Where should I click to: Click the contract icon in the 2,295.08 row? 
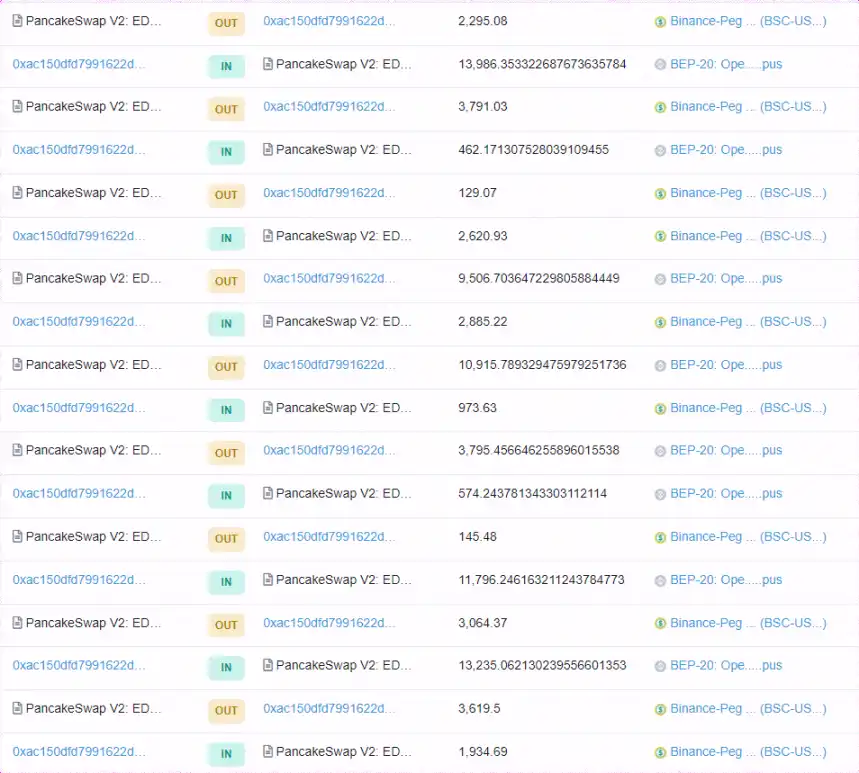[x=18, y=21]
